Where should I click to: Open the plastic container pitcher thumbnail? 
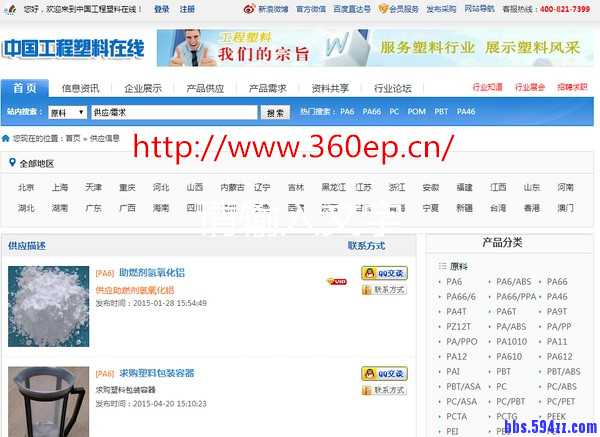(49, 402)
